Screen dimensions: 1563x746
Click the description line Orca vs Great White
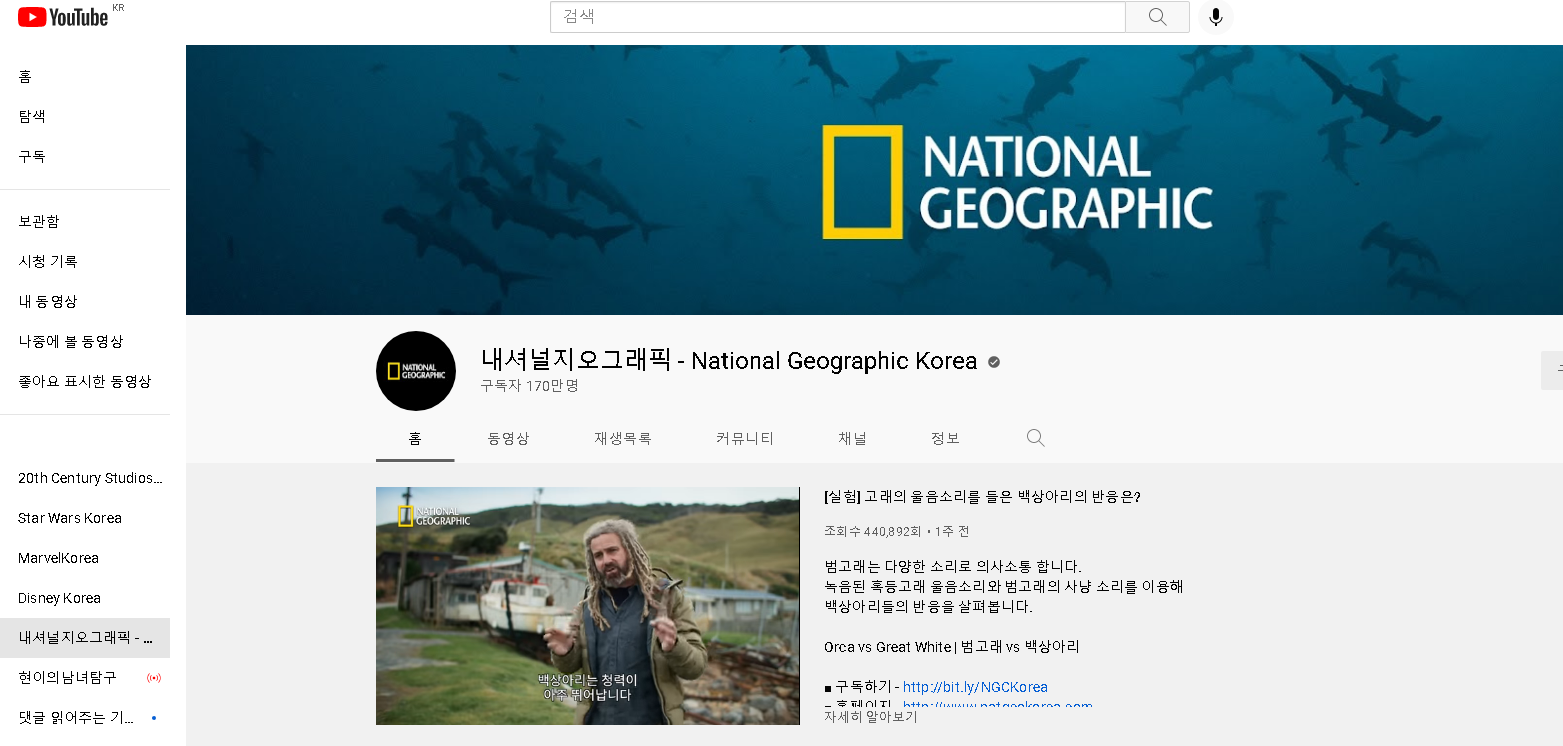click(952, 647)
